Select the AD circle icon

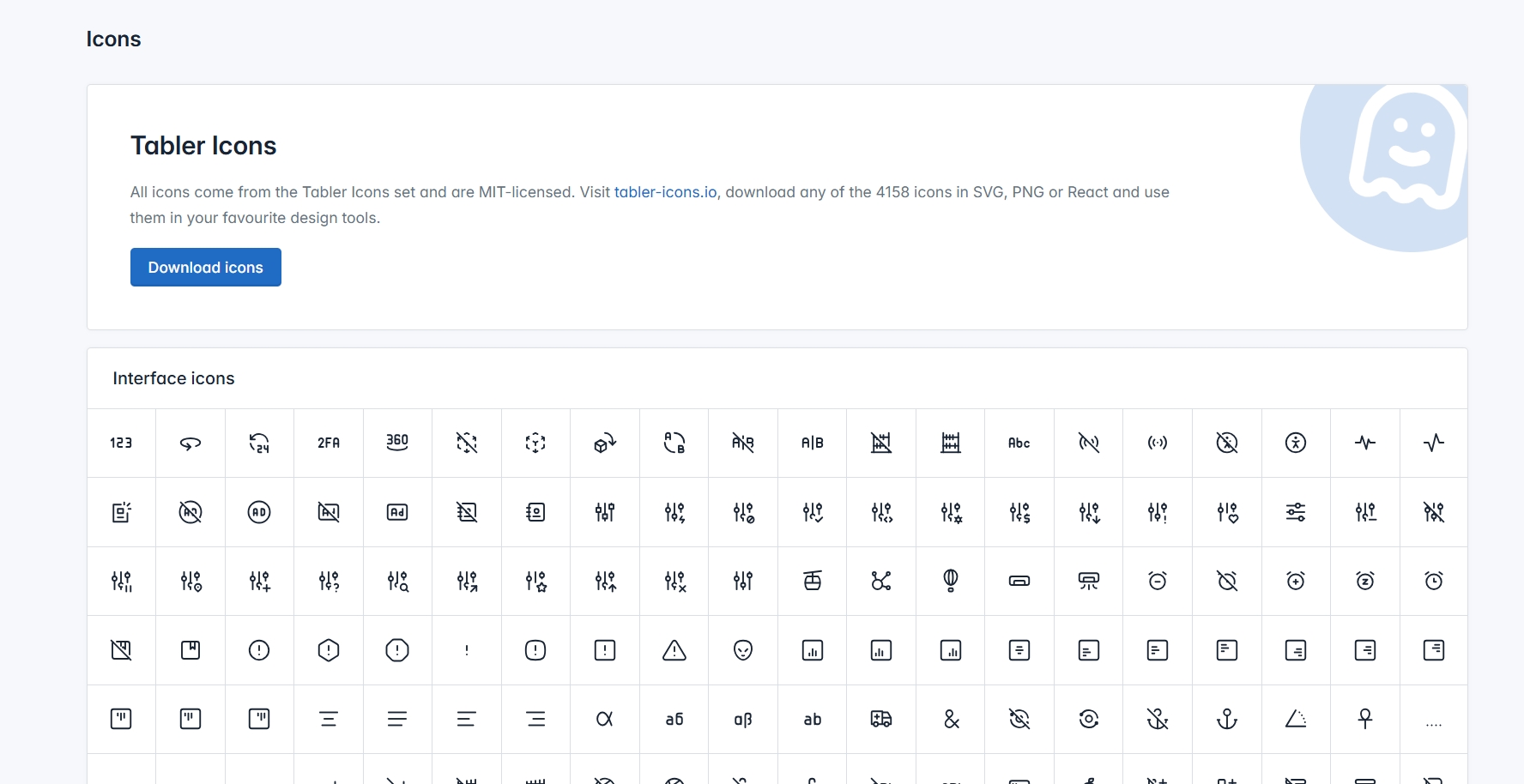pyautogui.click(x=259, y=512)
